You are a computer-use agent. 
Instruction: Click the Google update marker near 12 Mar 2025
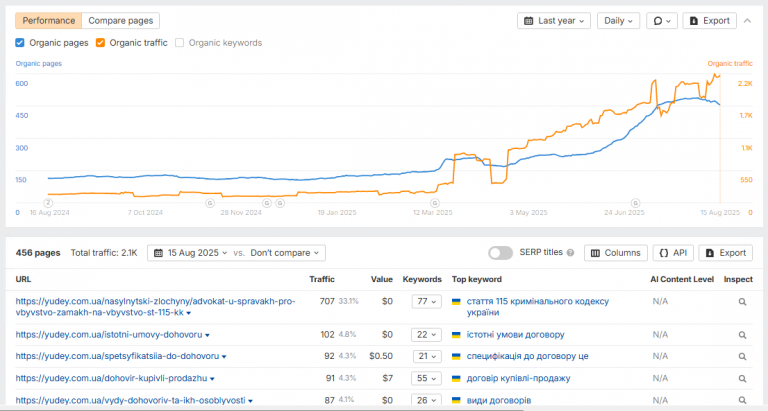[x=435, y=203]
